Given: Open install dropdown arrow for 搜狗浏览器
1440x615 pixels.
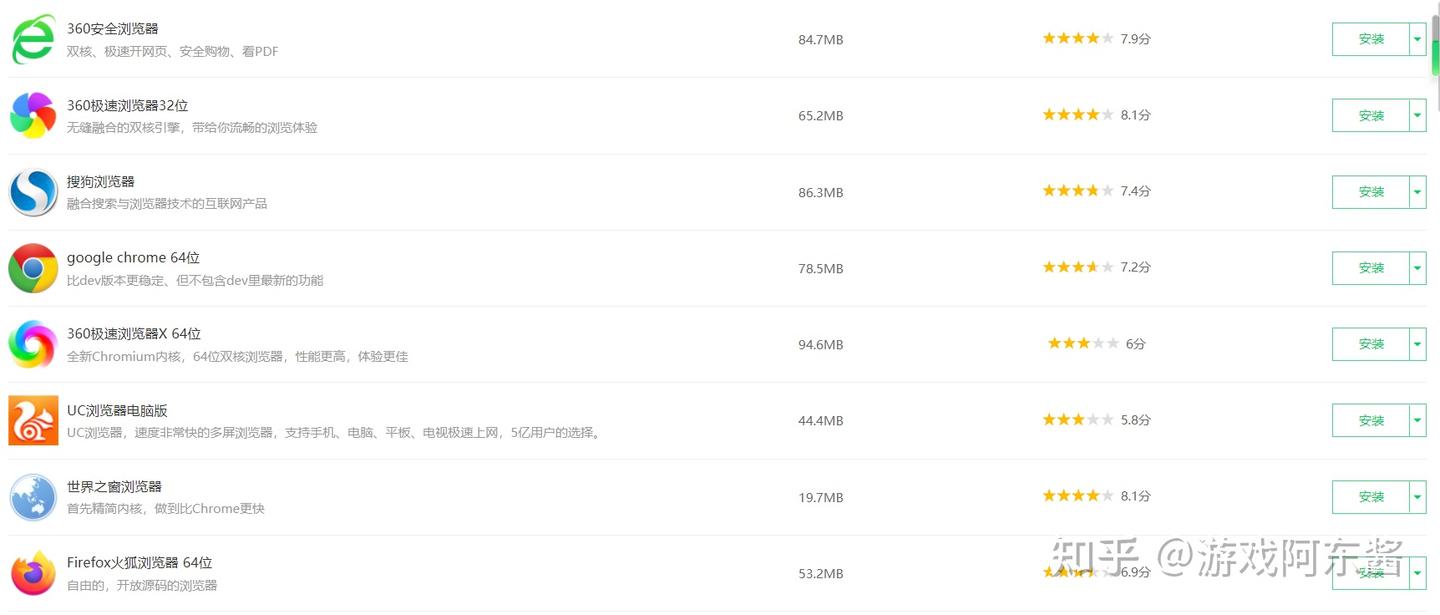Looking at the screenshot, I should (x=1417, y=192).
